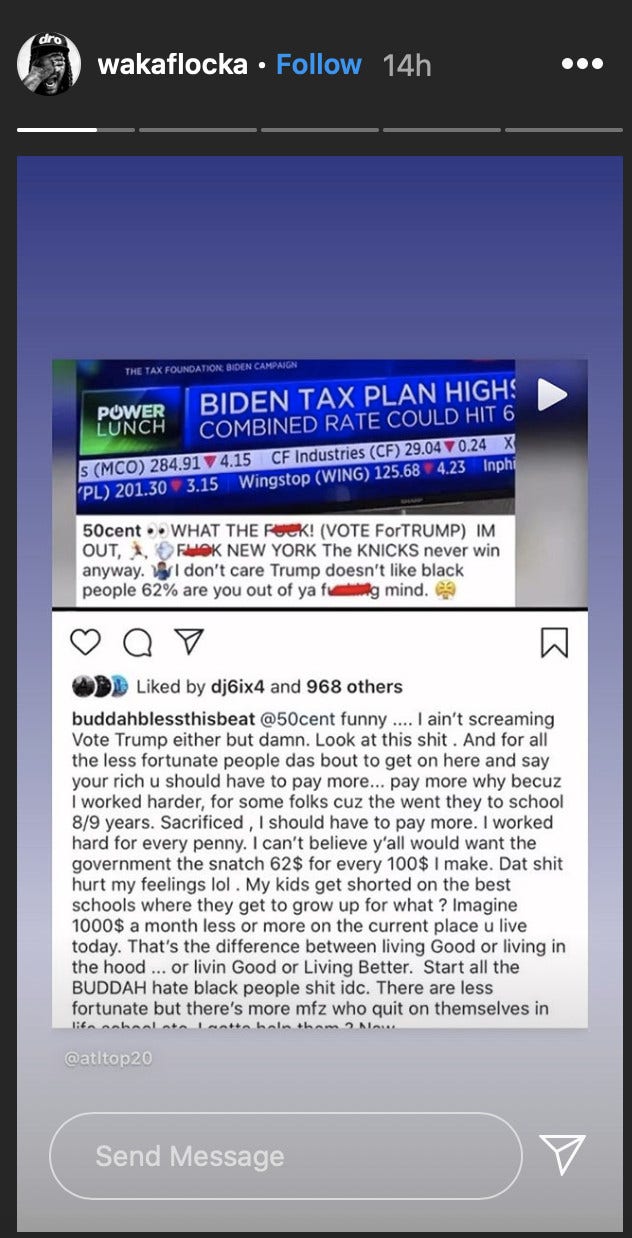The height and width of the screenshot is (1238, 632).
Task: Open wakaflocka's profile picture avatar
Action: point(49,64)
